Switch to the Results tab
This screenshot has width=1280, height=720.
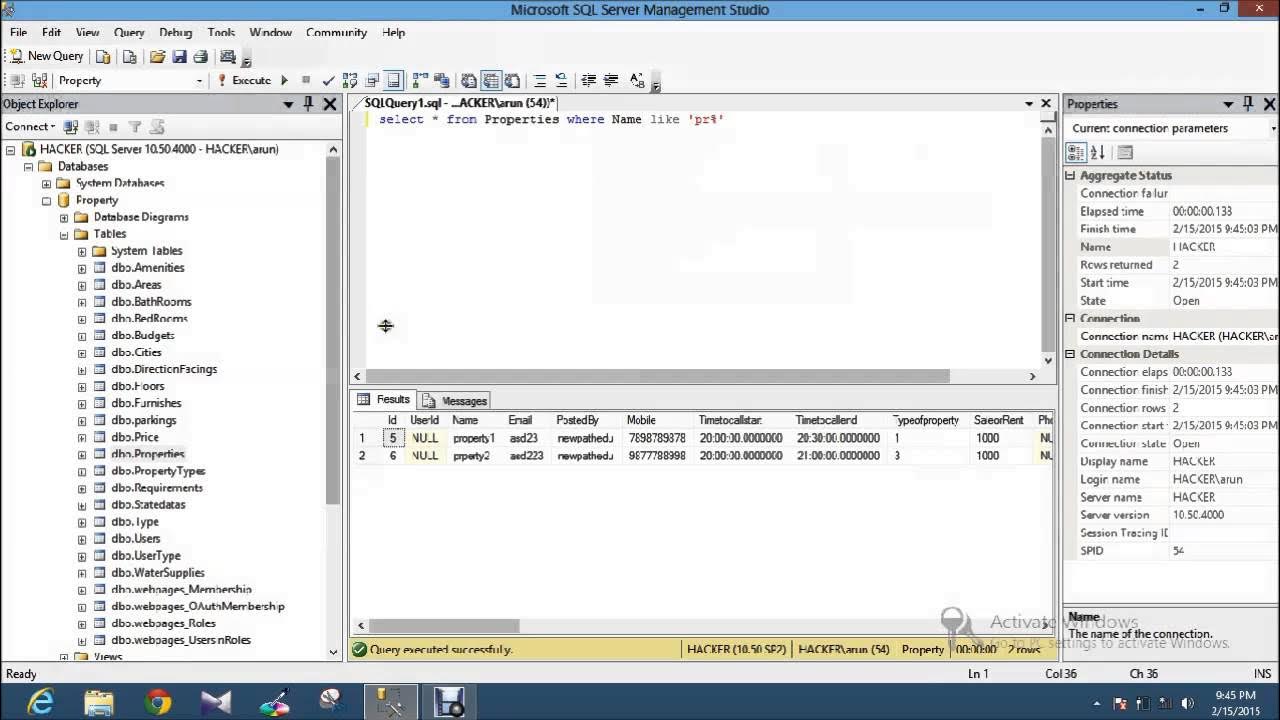pos(385,399)
